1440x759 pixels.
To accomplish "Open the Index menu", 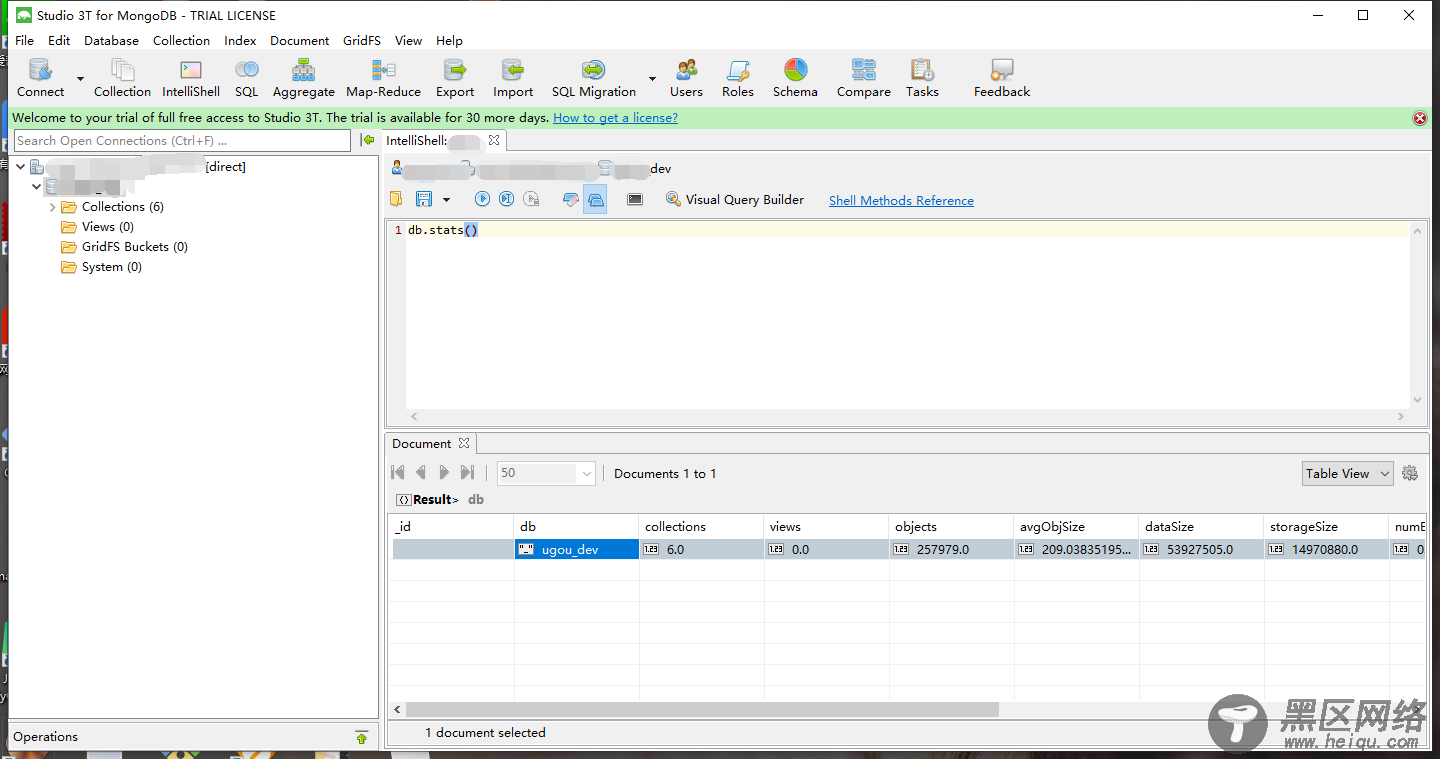I will (x=240, y=40).
